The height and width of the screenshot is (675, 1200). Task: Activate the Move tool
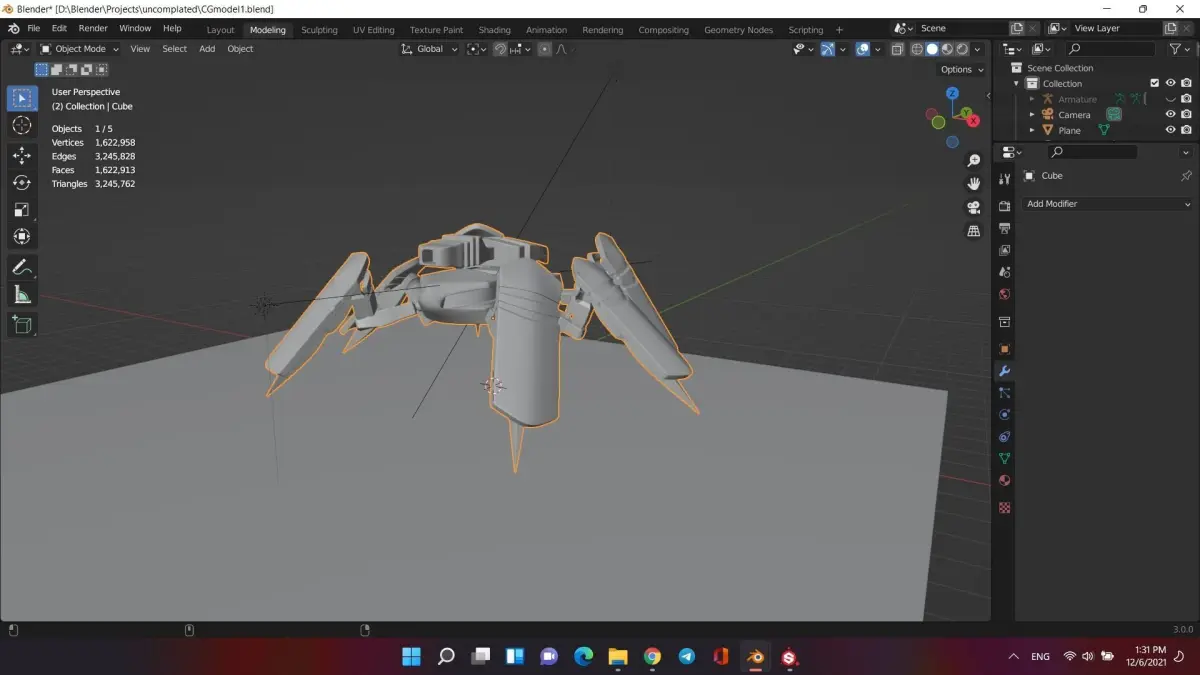click(x=22, y=155)
